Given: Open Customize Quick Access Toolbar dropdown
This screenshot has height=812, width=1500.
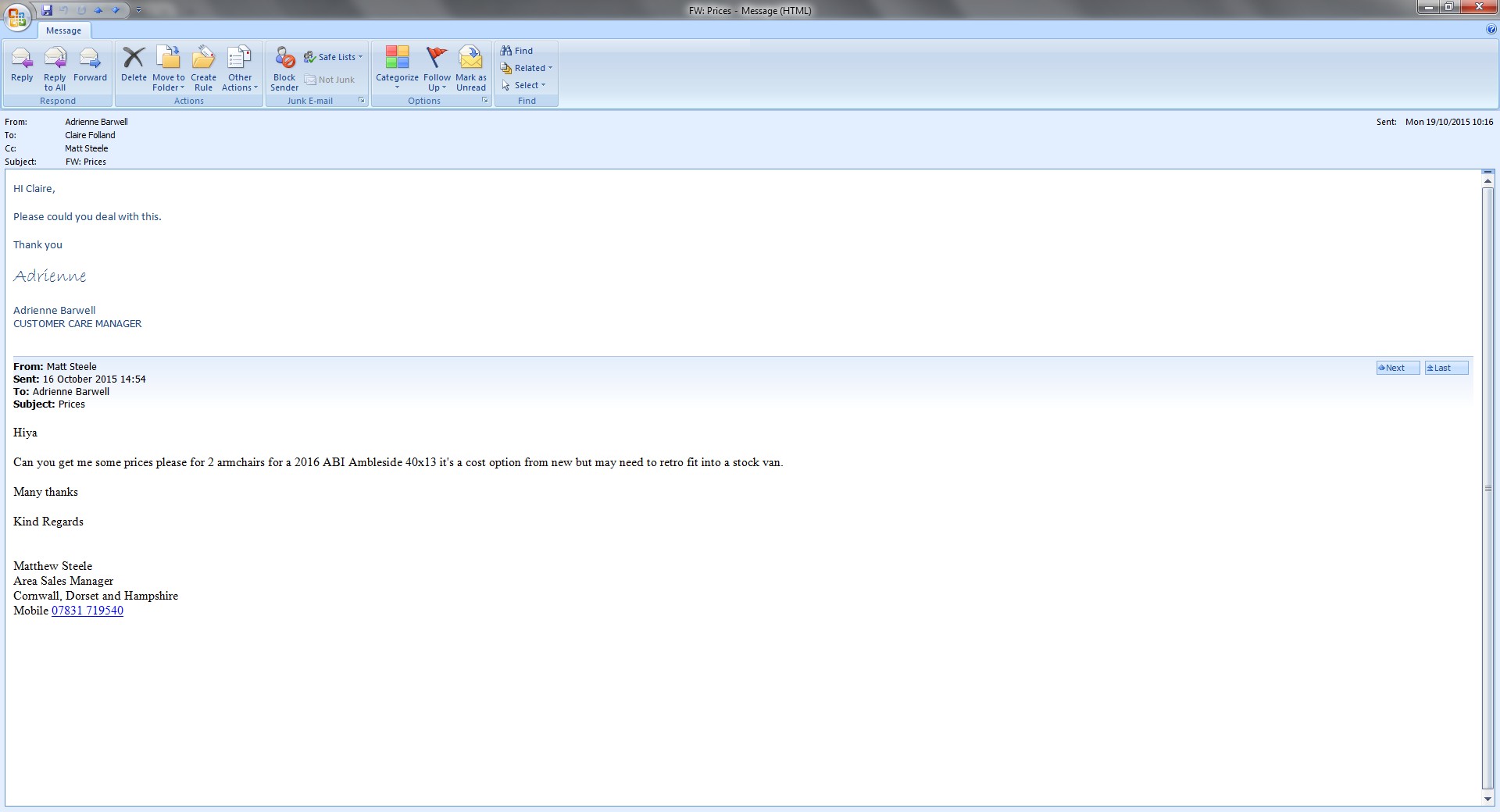Looking at the screenshot, I should [x=138, y=10].
